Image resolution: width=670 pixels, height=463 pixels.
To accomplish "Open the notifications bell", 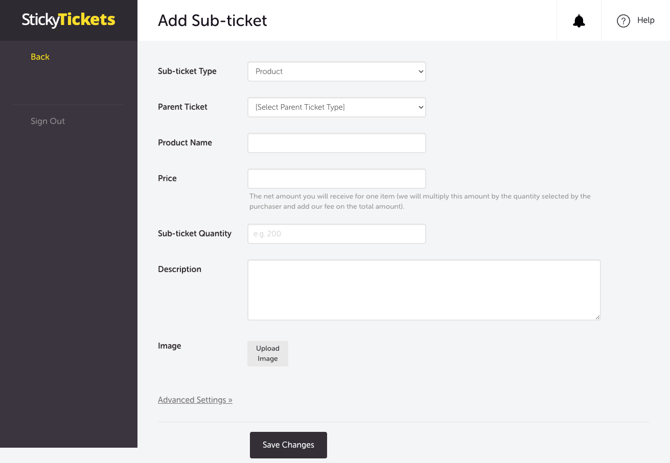I will 579,21.
